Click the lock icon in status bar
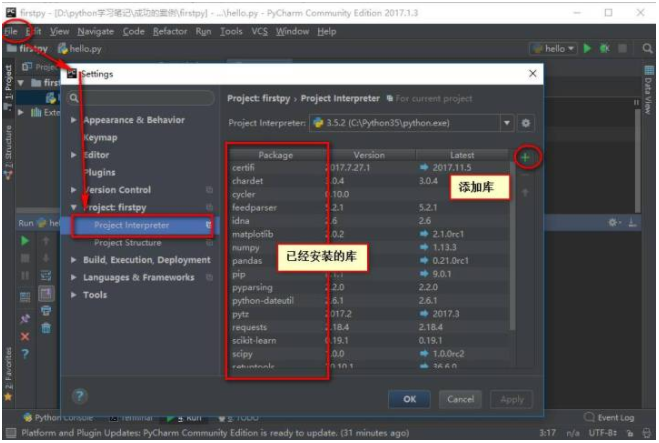Image resolution: width=659 pixels, height=443 pixels. pyautogui.click(x=630, y=433)
